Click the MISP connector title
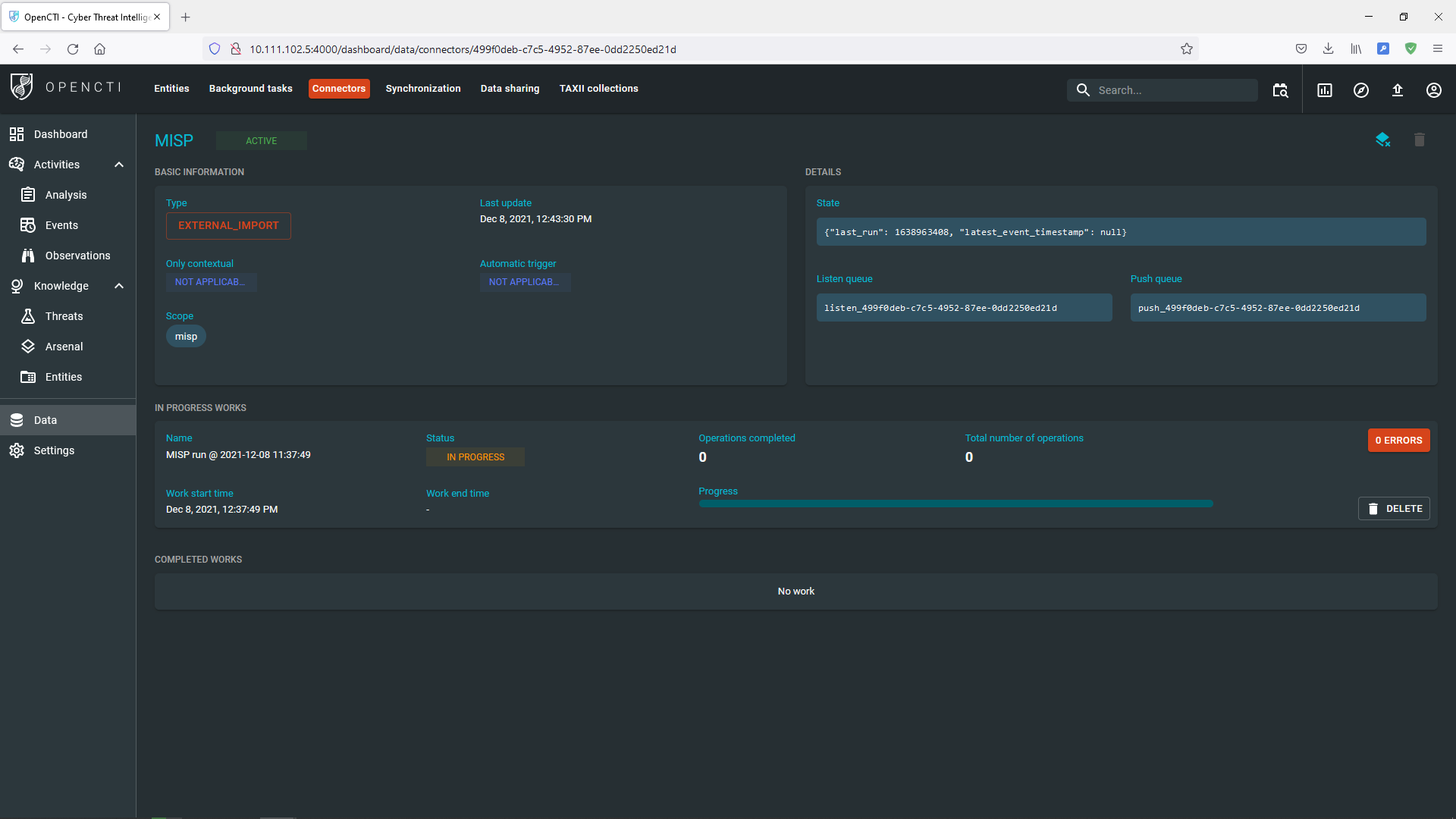 174,141
